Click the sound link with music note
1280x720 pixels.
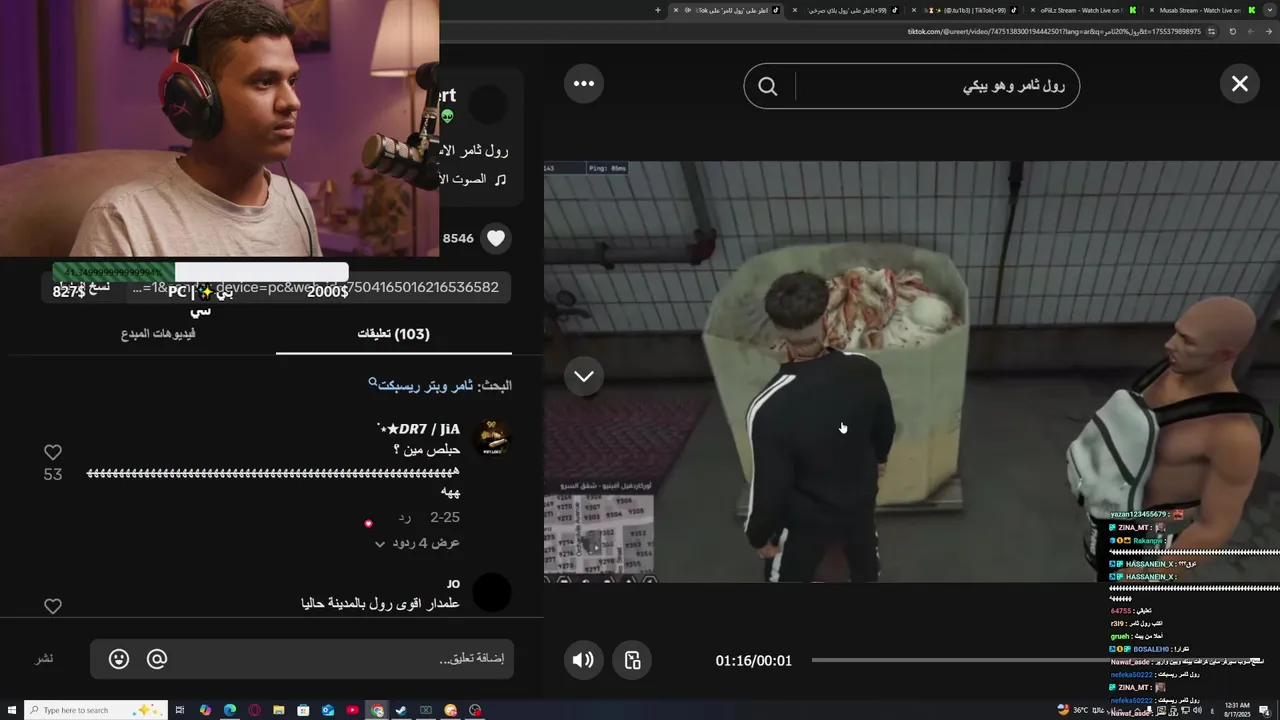tap(473, 179)
